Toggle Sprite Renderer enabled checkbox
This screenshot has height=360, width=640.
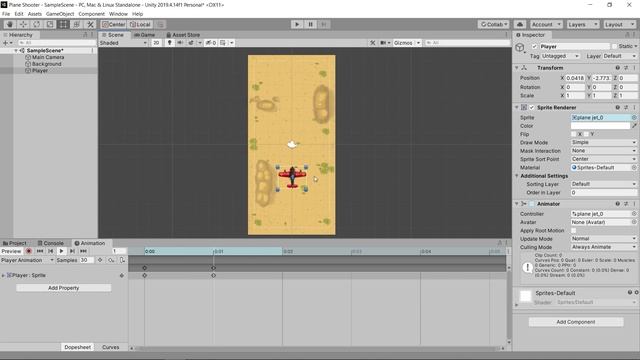pyautogui.click(x=532, y=107)
